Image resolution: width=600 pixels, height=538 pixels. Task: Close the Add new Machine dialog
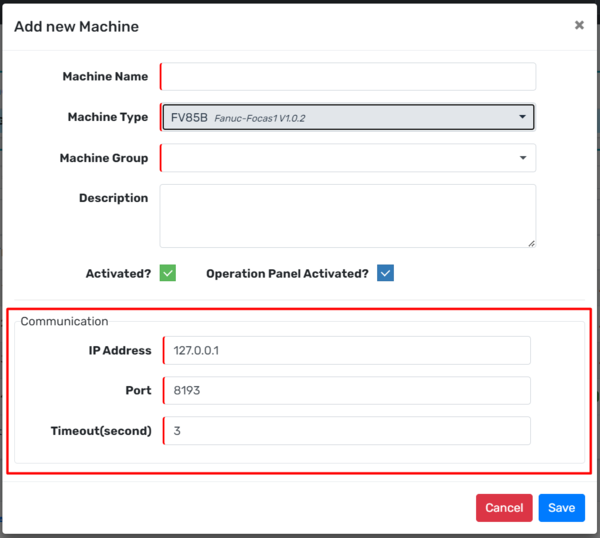579,26
